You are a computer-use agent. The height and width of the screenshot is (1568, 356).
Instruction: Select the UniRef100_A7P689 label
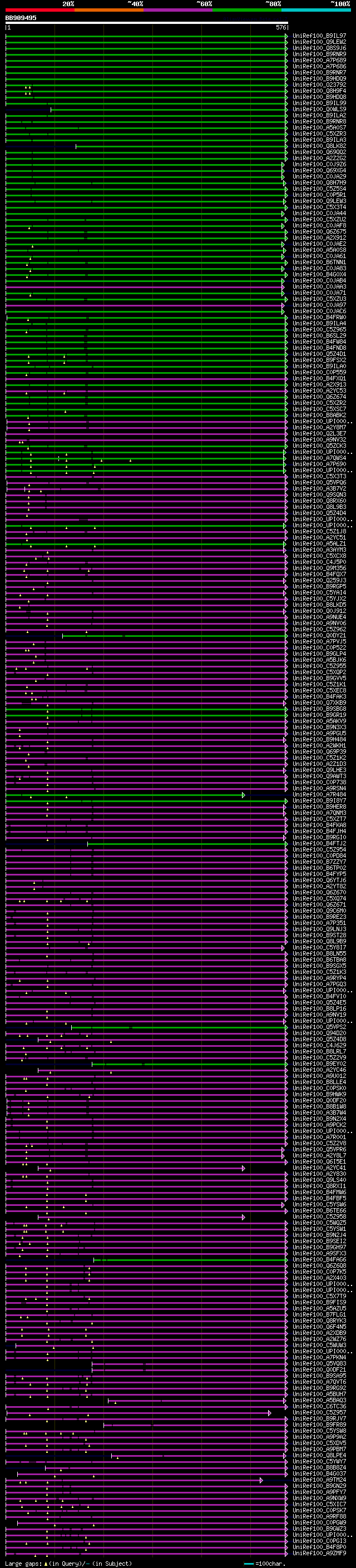tap(319, 60)
